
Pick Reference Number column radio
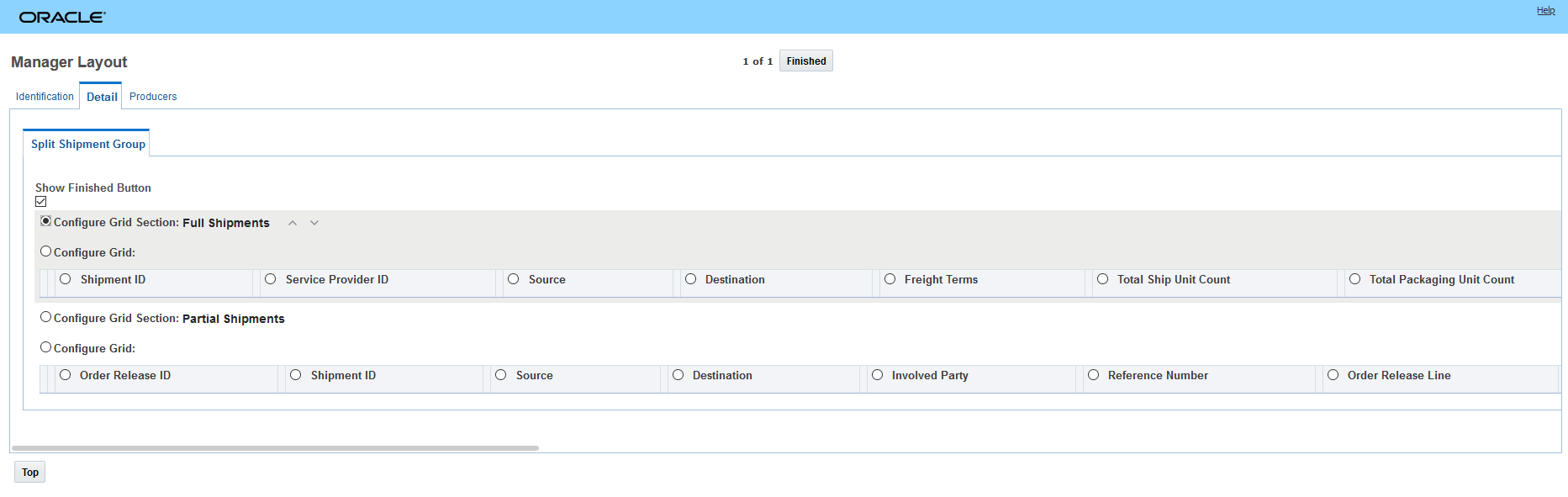click(x=1093, y=375)
